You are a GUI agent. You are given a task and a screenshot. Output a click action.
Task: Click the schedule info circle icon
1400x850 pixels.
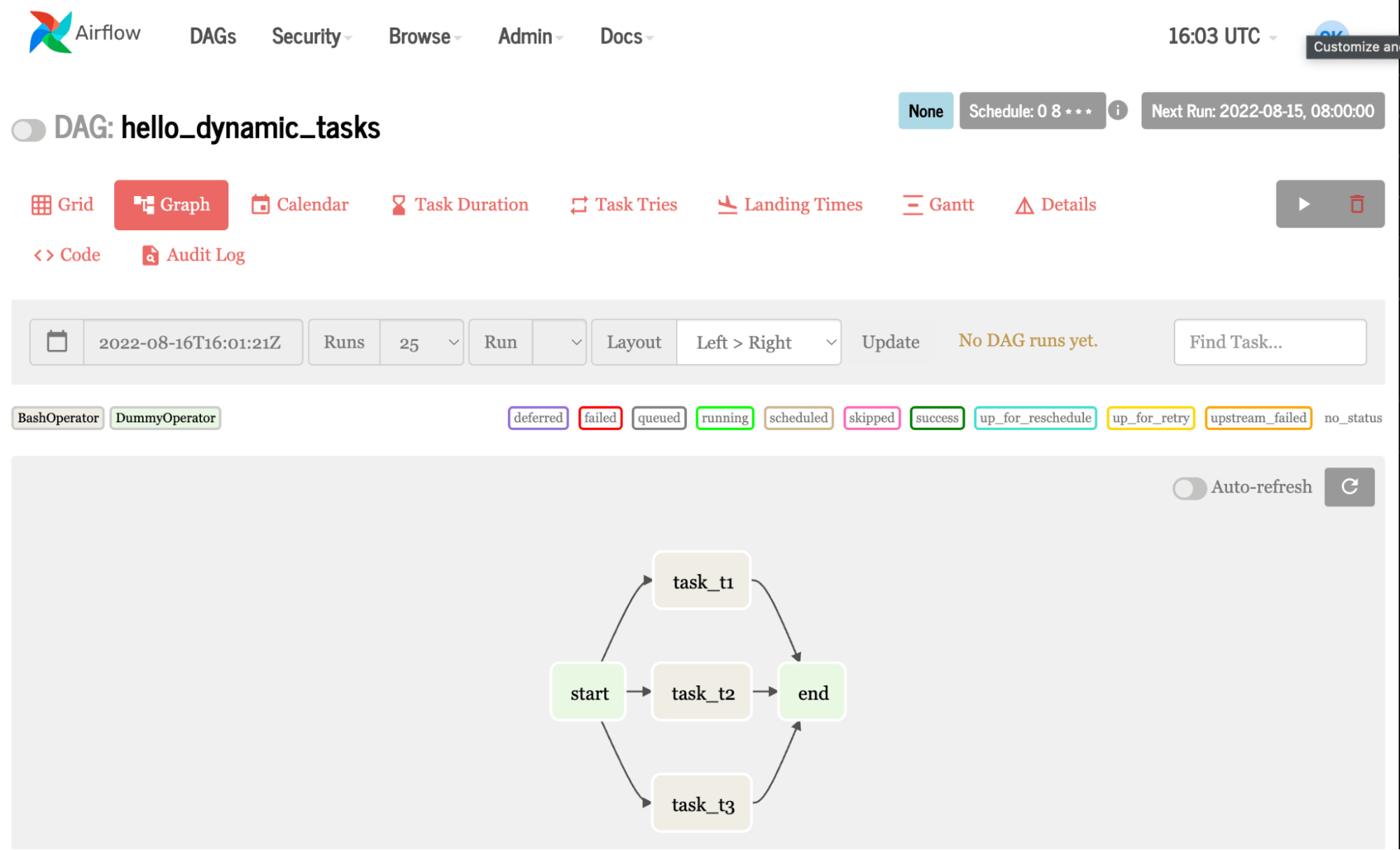(1118, 111)
